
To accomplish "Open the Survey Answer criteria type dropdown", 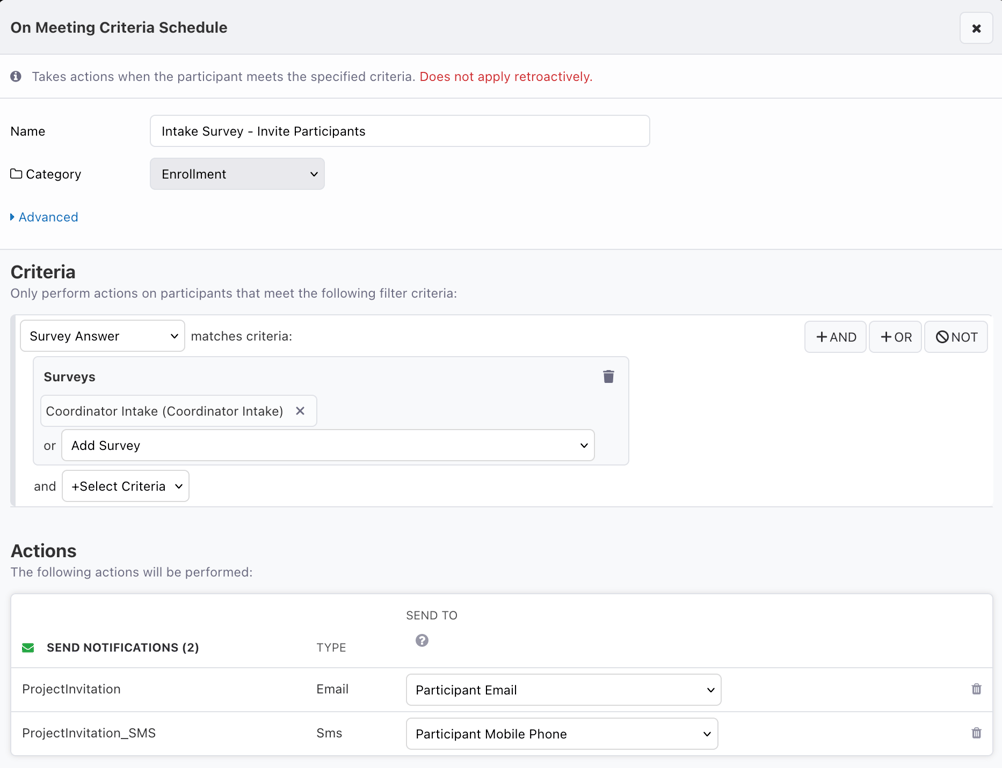I will pyautogui.click(x=102, y=336).
